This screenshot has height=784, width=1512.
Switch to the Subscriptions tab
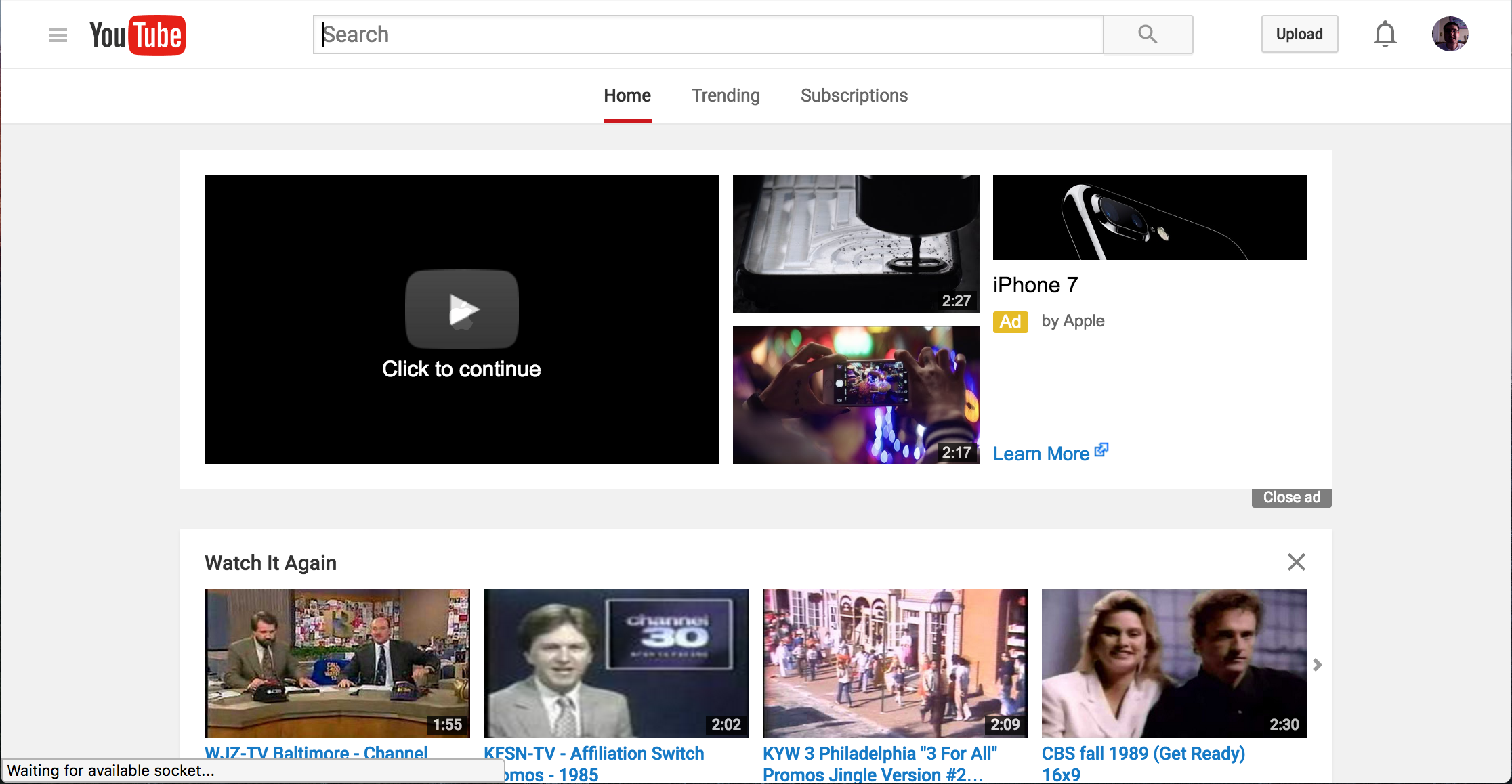pyautogui.click(x=854, y=95)
